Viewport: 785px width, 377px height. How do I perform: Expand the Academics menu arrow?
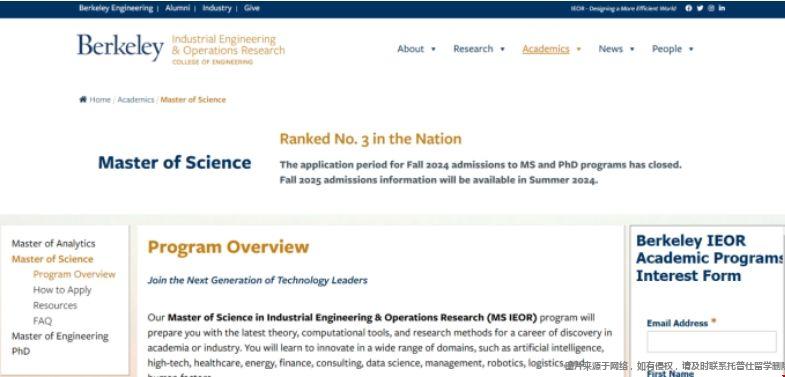click(579, 49)
